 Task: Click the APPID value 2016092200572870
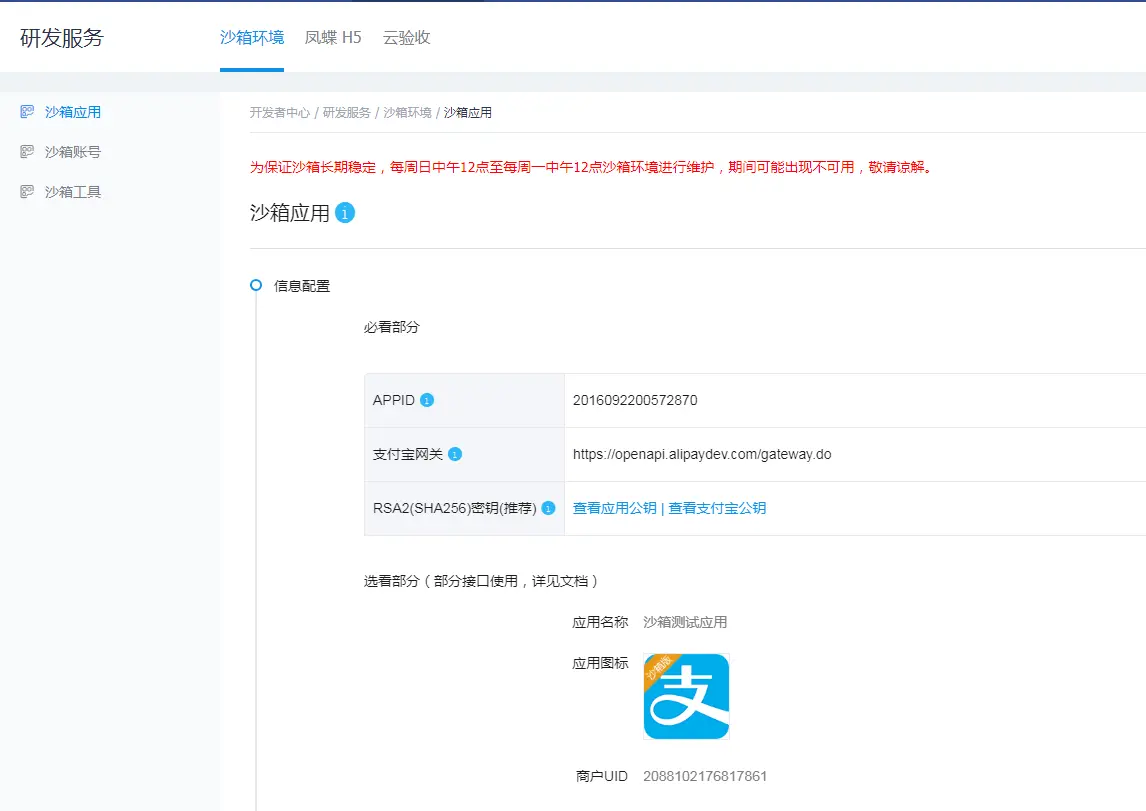click(635, 400)
